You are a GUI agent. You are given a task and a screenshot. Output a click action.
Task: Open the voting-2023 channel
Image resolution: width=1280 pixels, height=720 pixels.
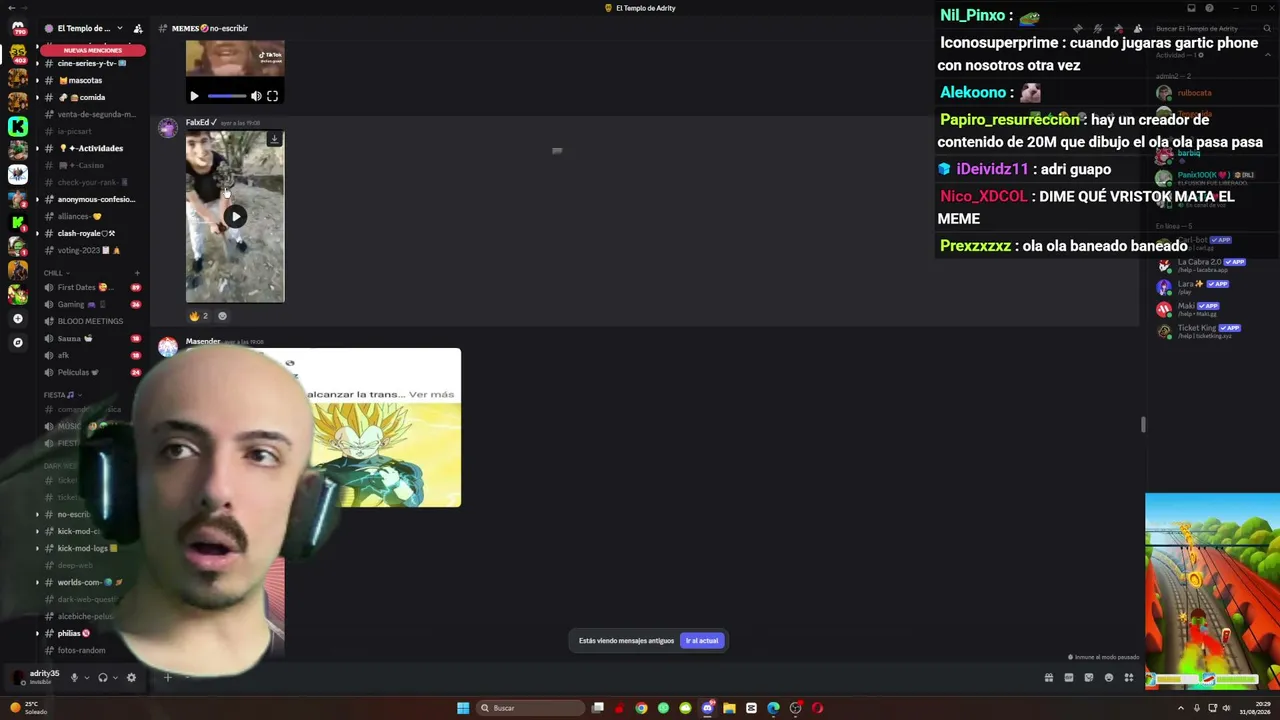(x=91, y=250)
